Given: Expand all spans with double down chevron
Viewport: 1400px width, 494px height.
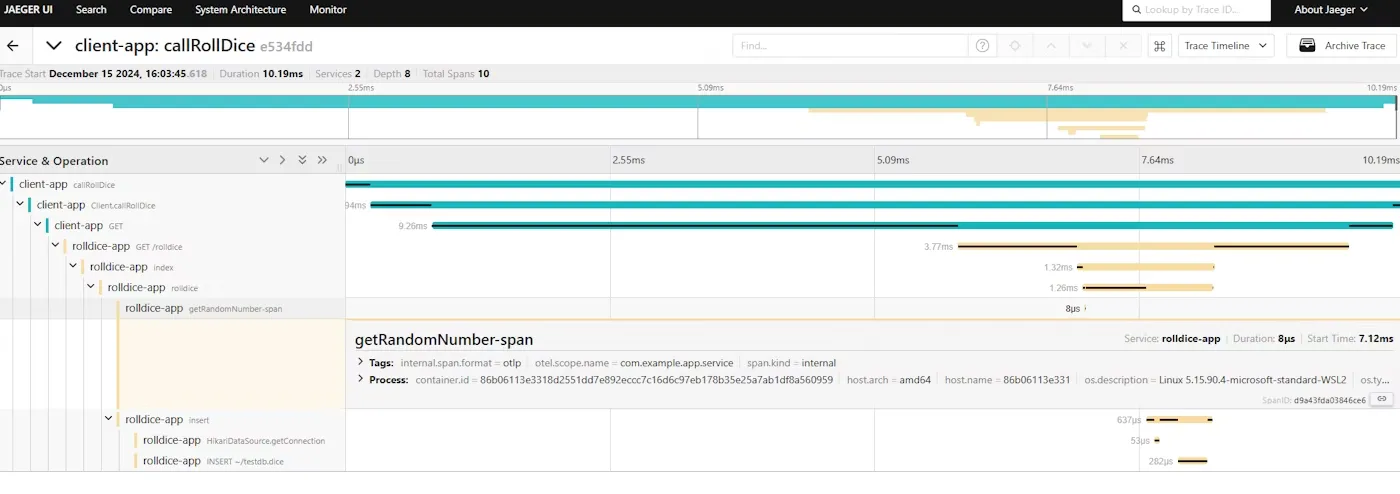Looking at the screenshot, I should (302, 160).
